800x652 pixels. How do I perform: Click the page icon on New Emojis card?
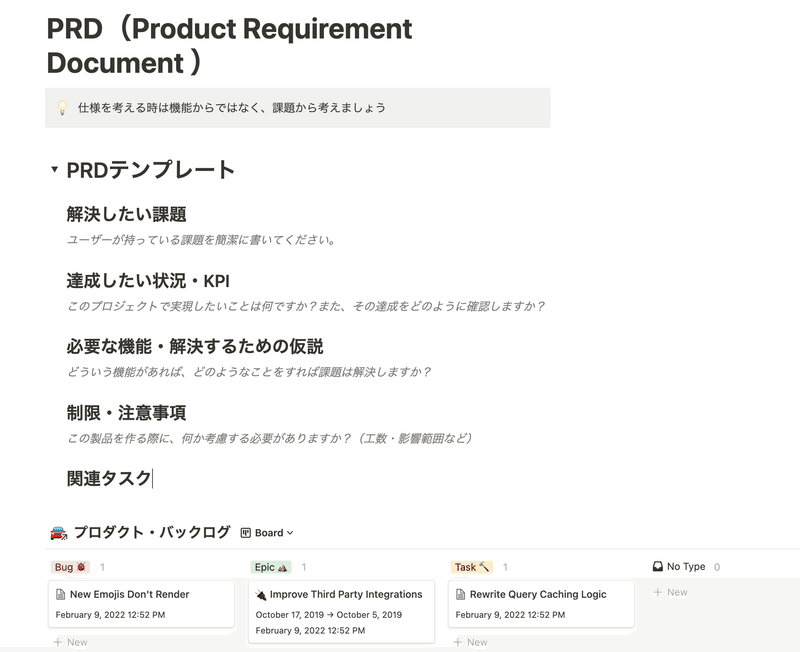click(x=60, y=594)
